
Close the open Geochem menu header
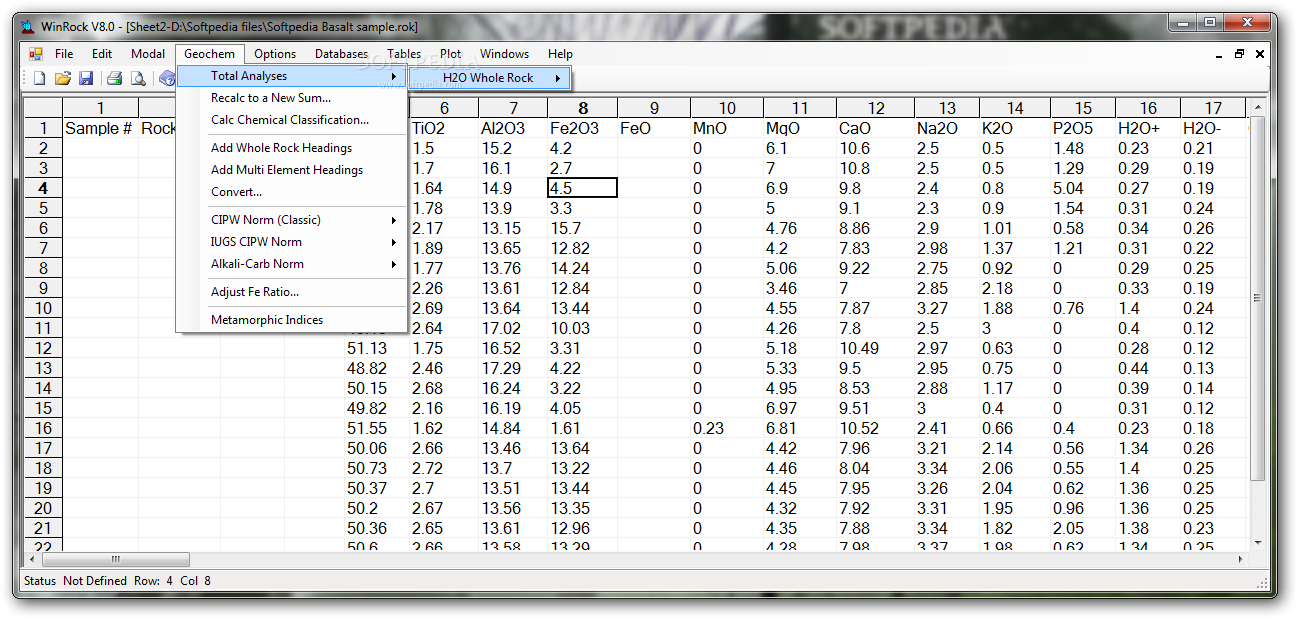tap(210, 54)
